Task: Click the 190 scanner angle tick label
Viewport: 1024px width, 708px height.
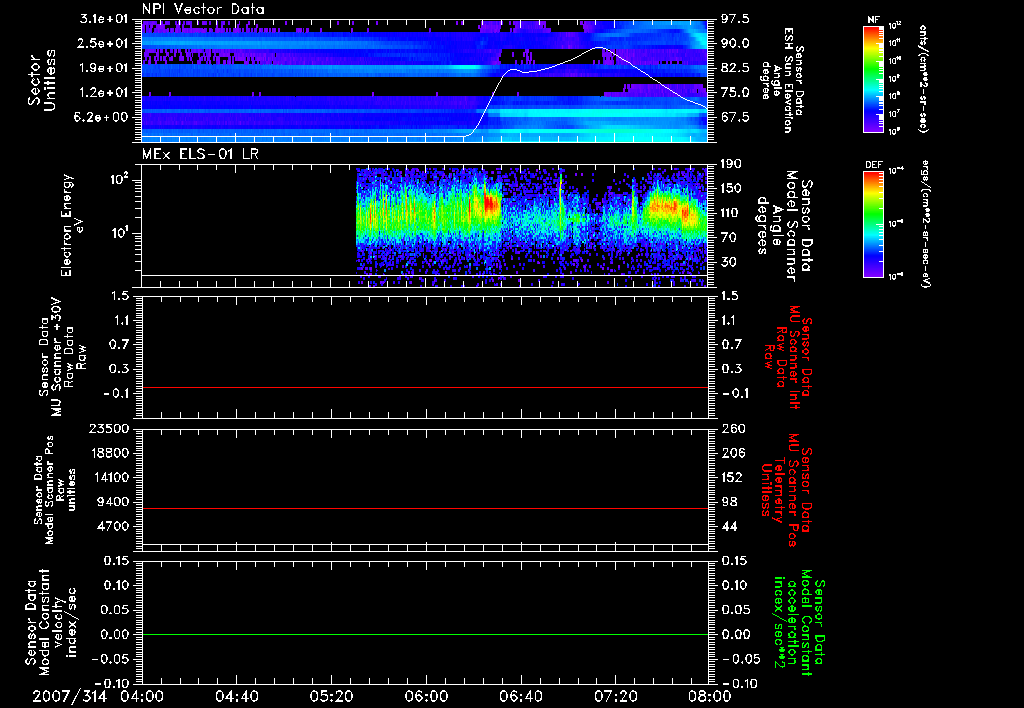Action: click(x=731, y=164)
